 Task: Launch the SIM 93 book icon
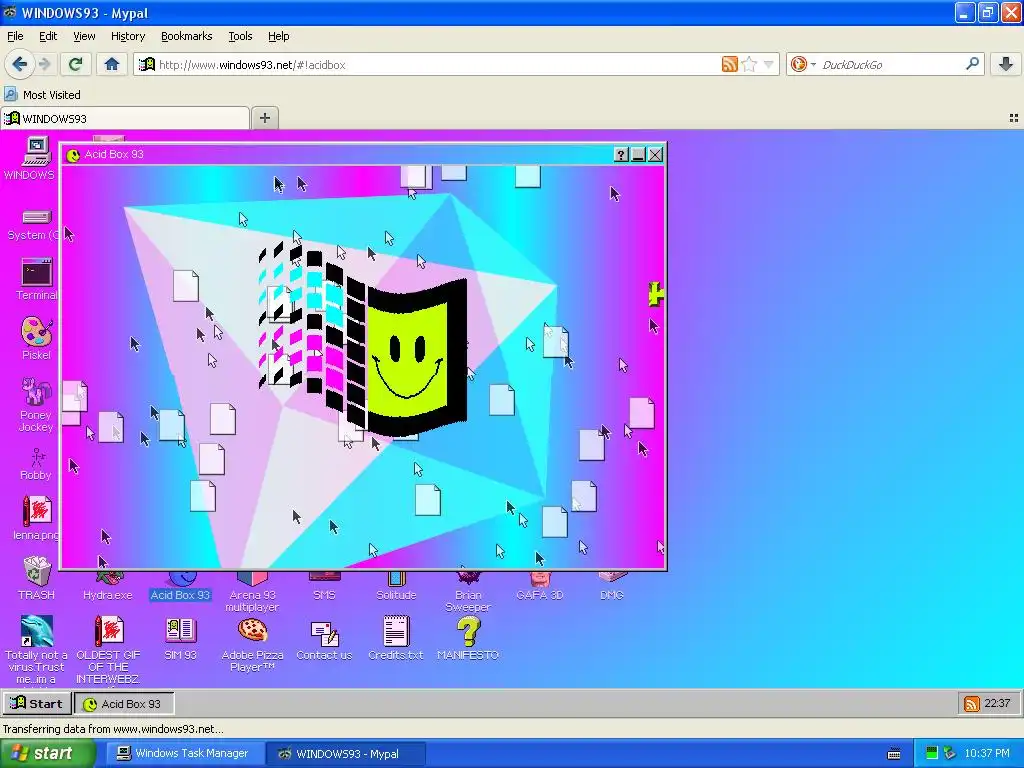[180, 632]
